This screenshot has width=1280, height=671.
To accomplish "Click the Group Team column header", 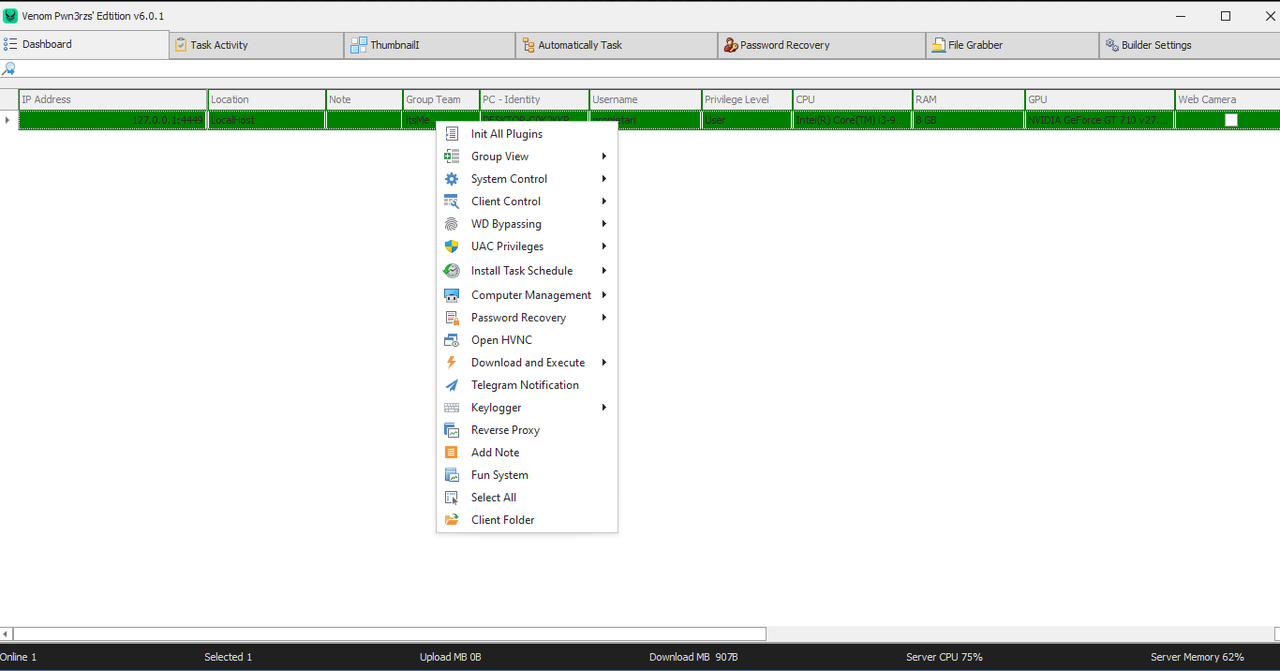I will (x=441, y=99).
